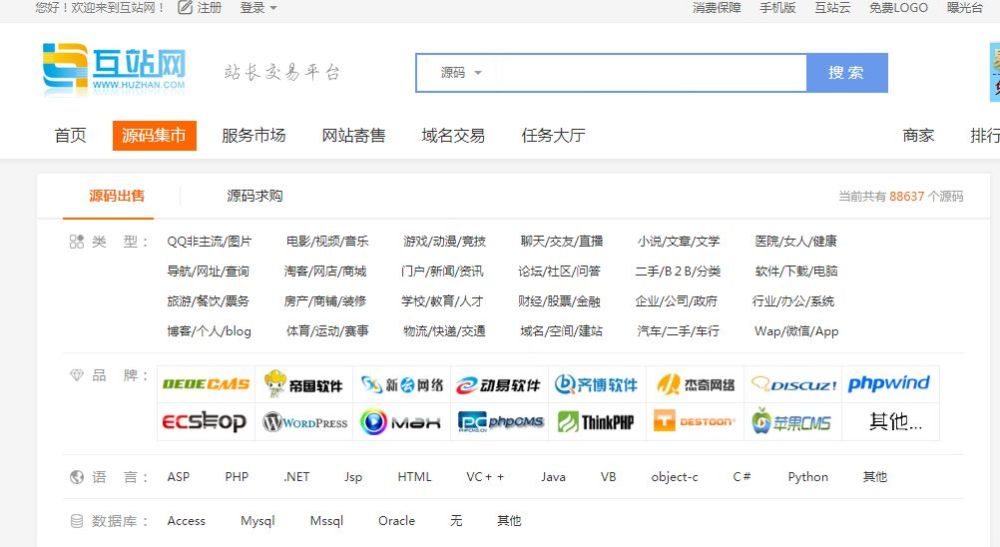1000x547 pixels.
Task: Filter language by Python
Action: pyautogui.click(x=808, y=477)
